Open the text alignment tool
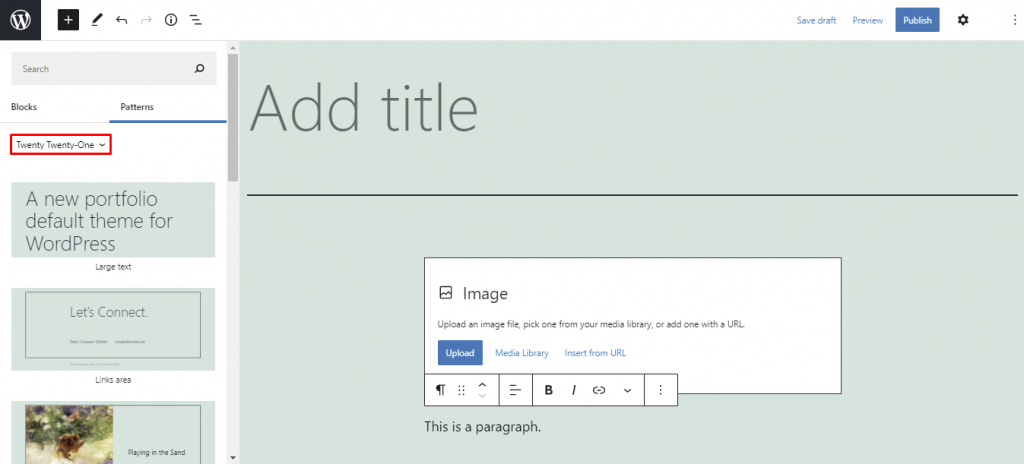Screen dimensions: 1024x464 pos(516,390)
